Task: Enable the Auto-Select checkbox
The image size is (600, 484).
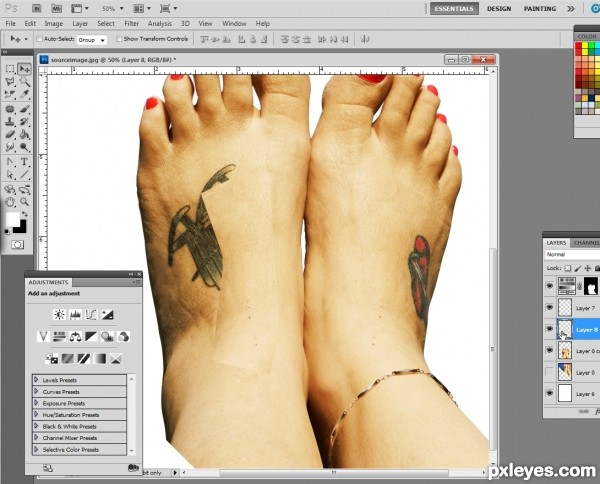Action: click(x=39, y=39)
